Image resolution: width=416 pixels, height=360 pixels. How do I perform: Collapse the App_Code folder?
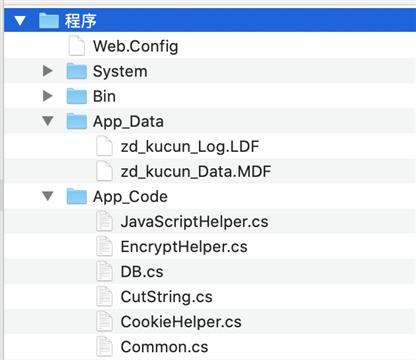click(x=48, y=196)
